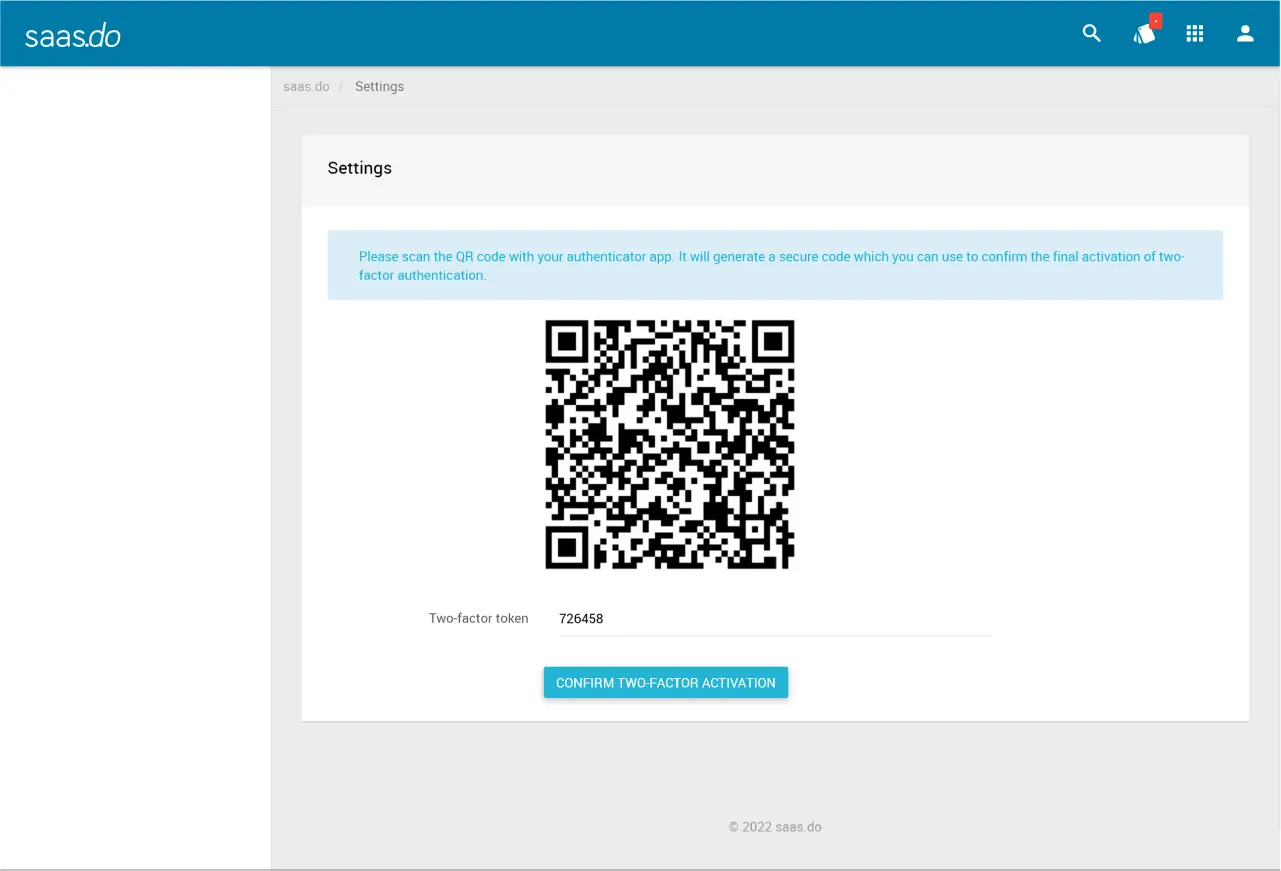
Task: Click the center of the QR code
Action: 669,444
